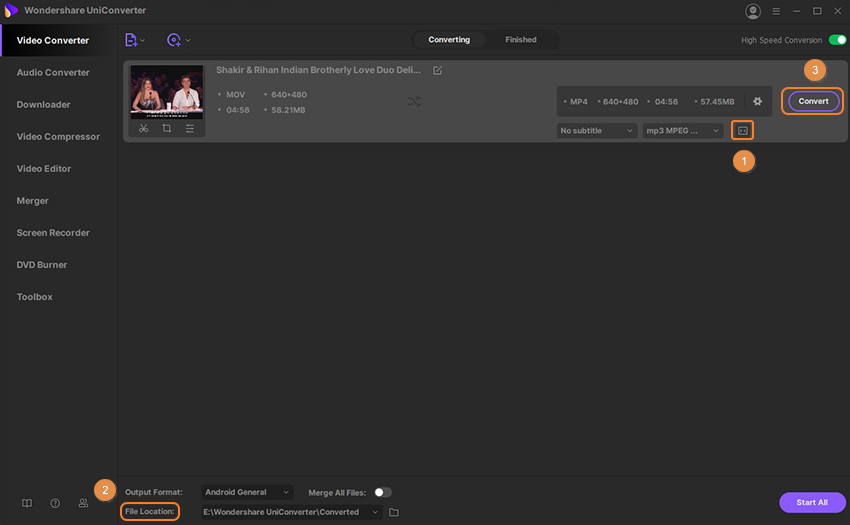850x525 pixels.
Task: Click the preview icon next to audio dropdown
Action: coord(743,131)
